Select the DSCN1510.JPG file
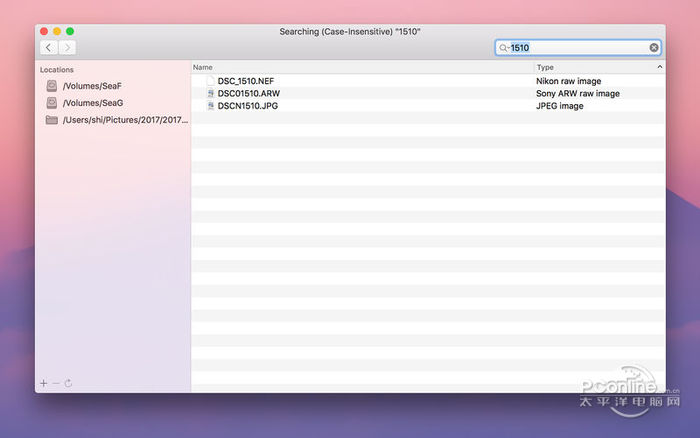Viewport: 700px width, 438px height. click(x=248, y=106)
